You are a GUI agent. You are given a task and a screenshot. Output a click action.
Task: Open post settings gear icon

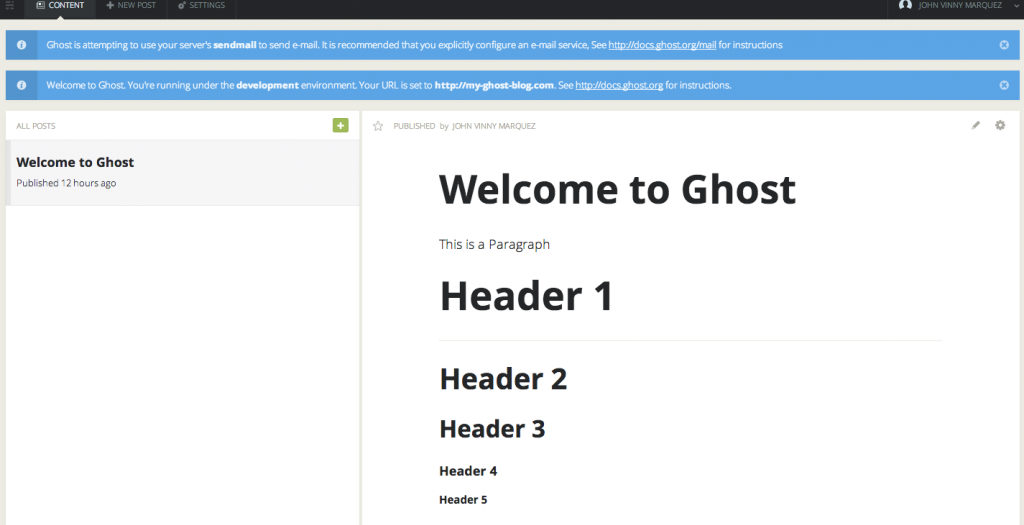tap(1000, 125)
